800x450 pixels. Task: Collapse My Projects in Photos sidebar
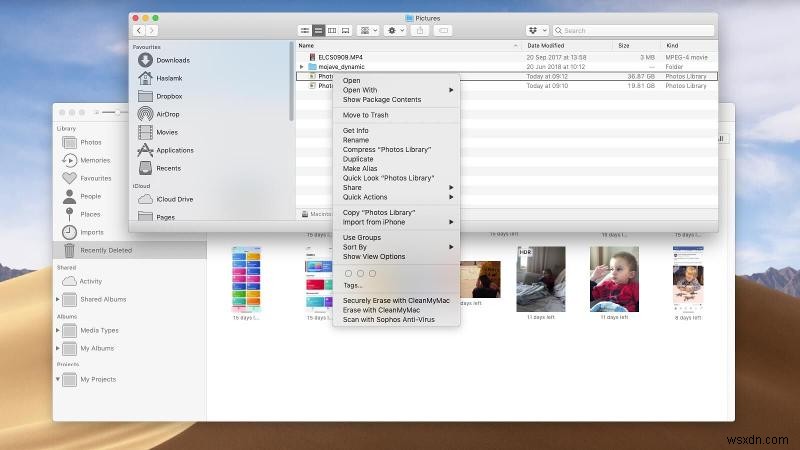click(58, 379)
